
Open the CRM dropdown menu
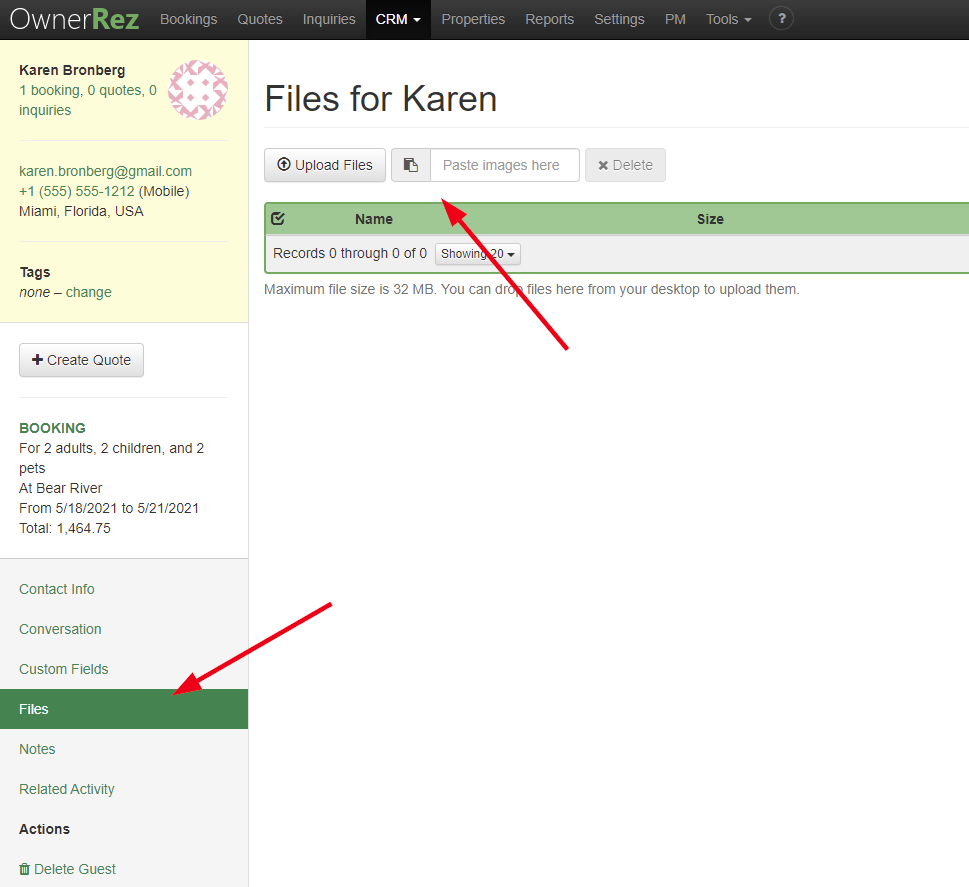[x=398, y=19]
